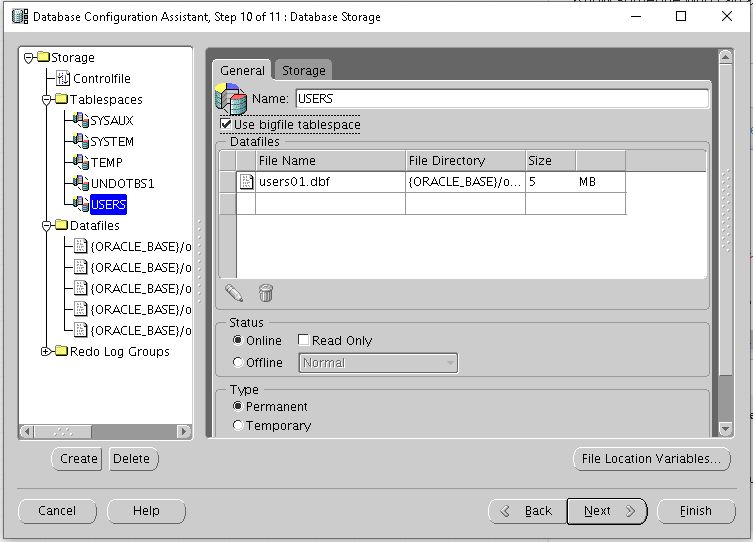Click the right panel scroll up arrow
Screen dimensions: 753x542
tap(725, 57)
